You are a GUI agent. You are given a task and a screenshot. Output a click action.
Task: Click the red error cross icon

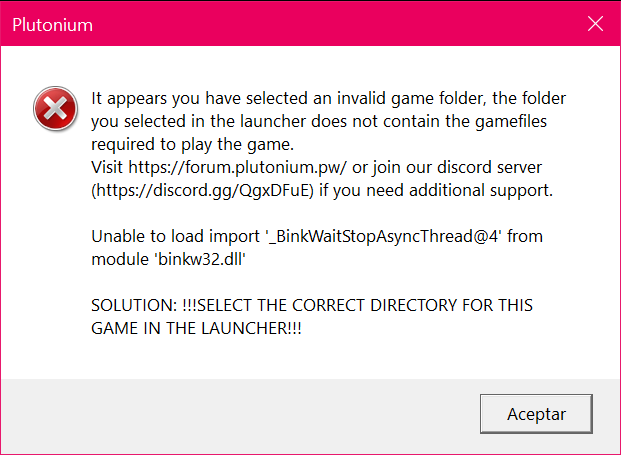click(55, 109)
